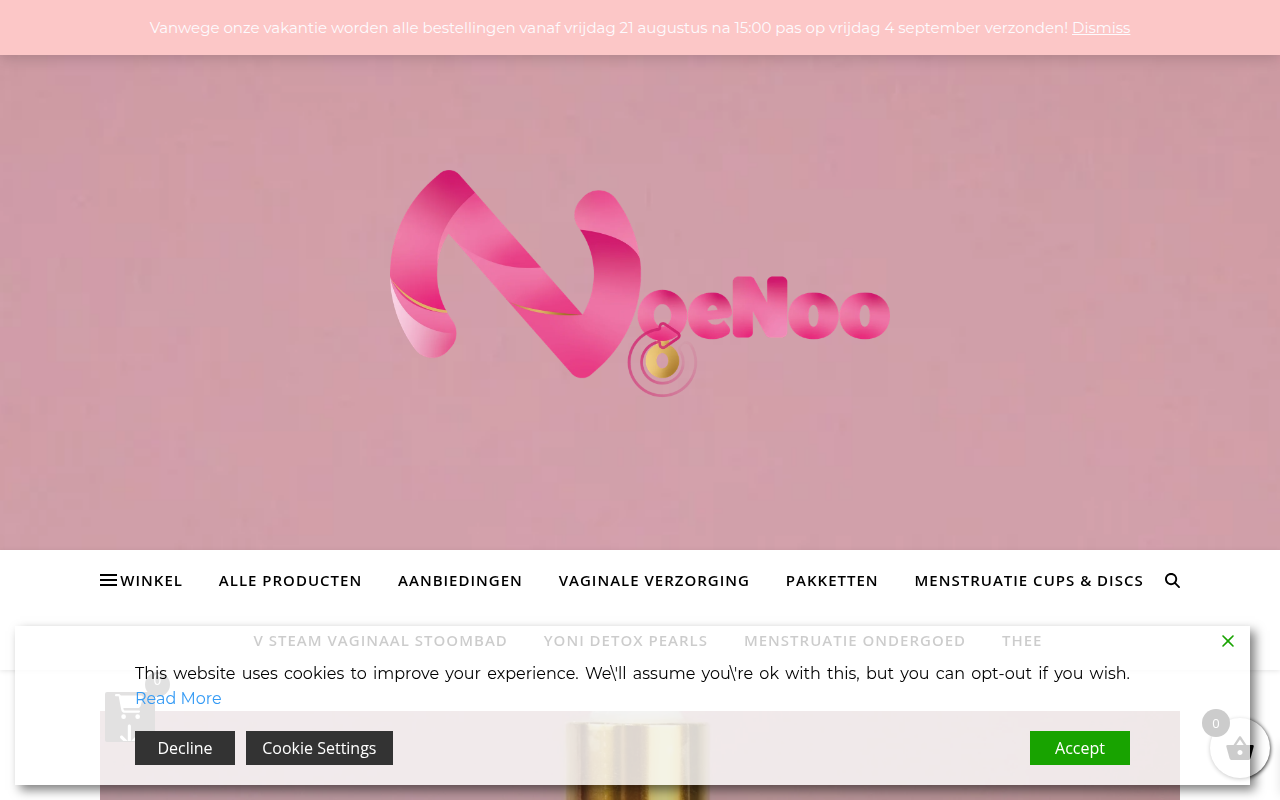Select Yoni Detox Pearls menu item

tap(626, 640)
